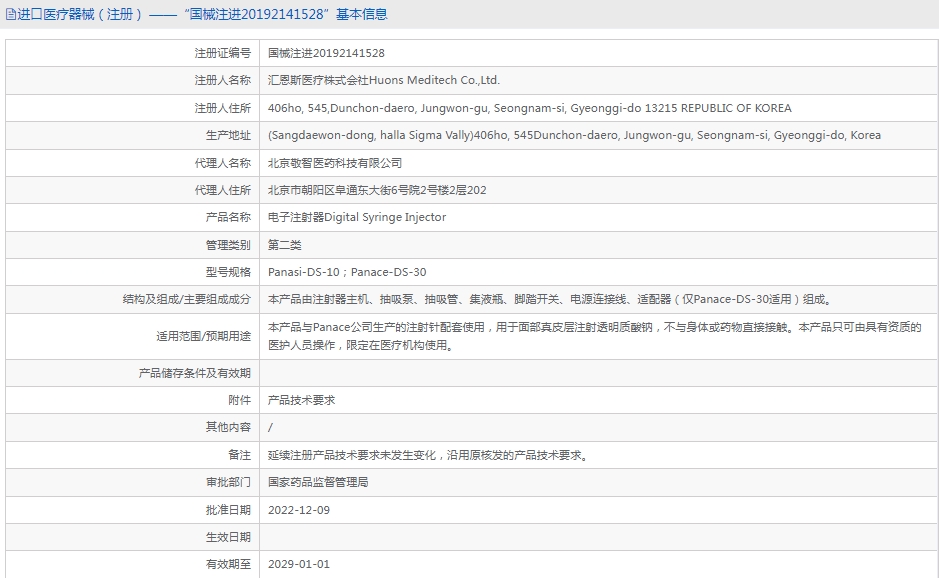Select approval date 2022-12-09
The image size is (939, 578).
coord(299,510)
